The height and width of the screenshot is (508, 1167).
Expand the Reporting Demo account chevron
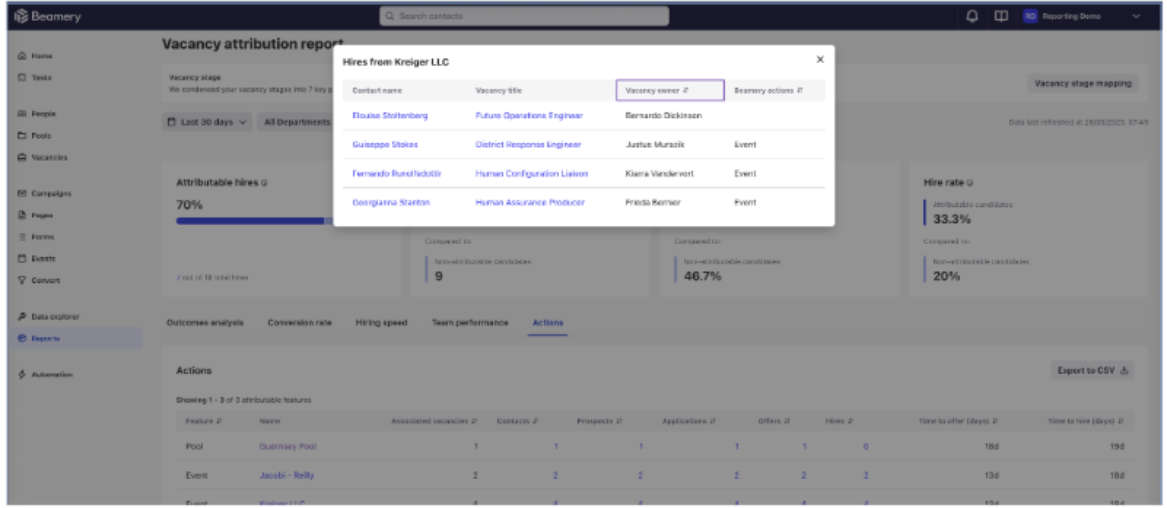[x=1136, y=16]
